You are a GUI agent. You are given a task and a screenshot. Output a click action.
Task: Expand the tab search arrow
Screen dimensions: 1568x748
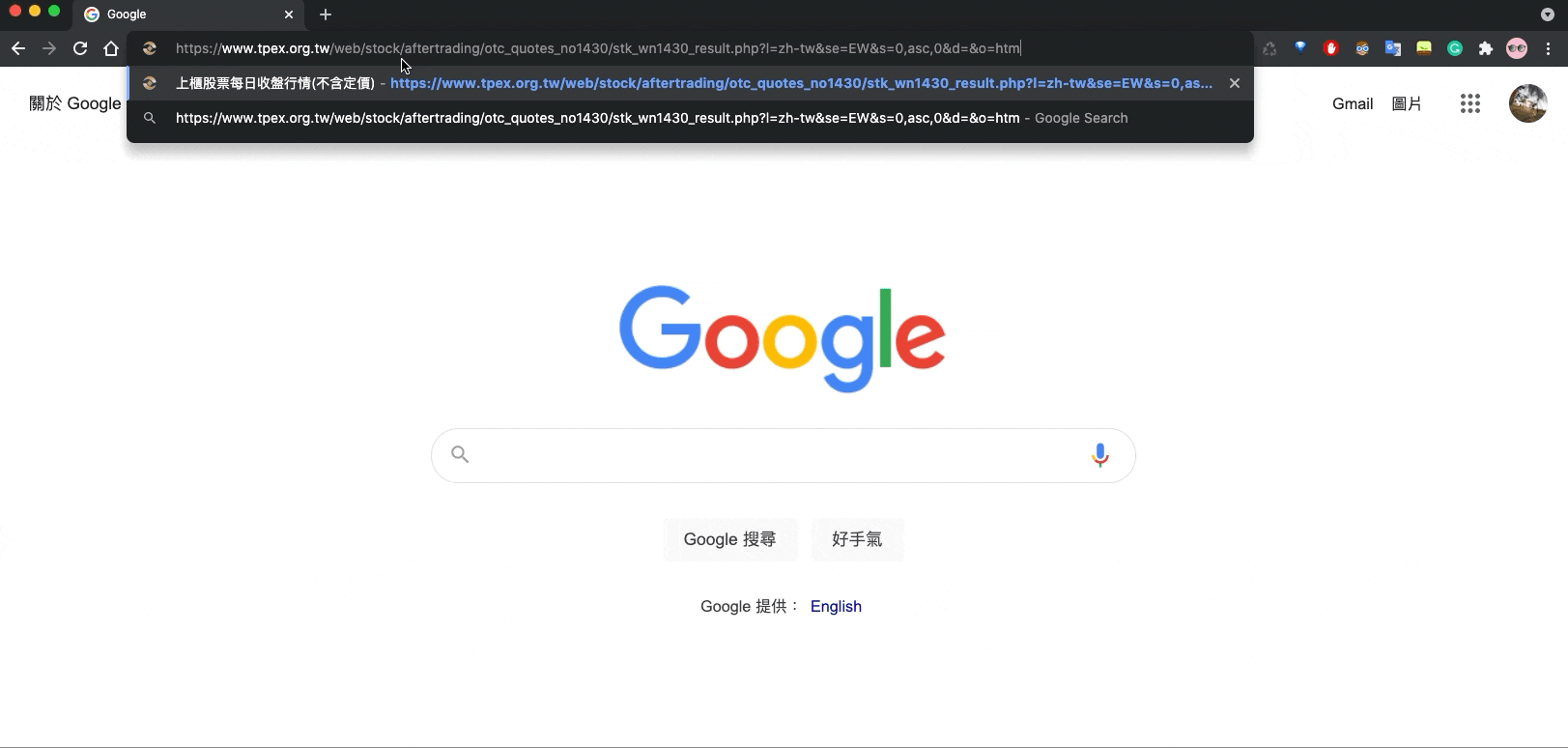pos(1547,14)
